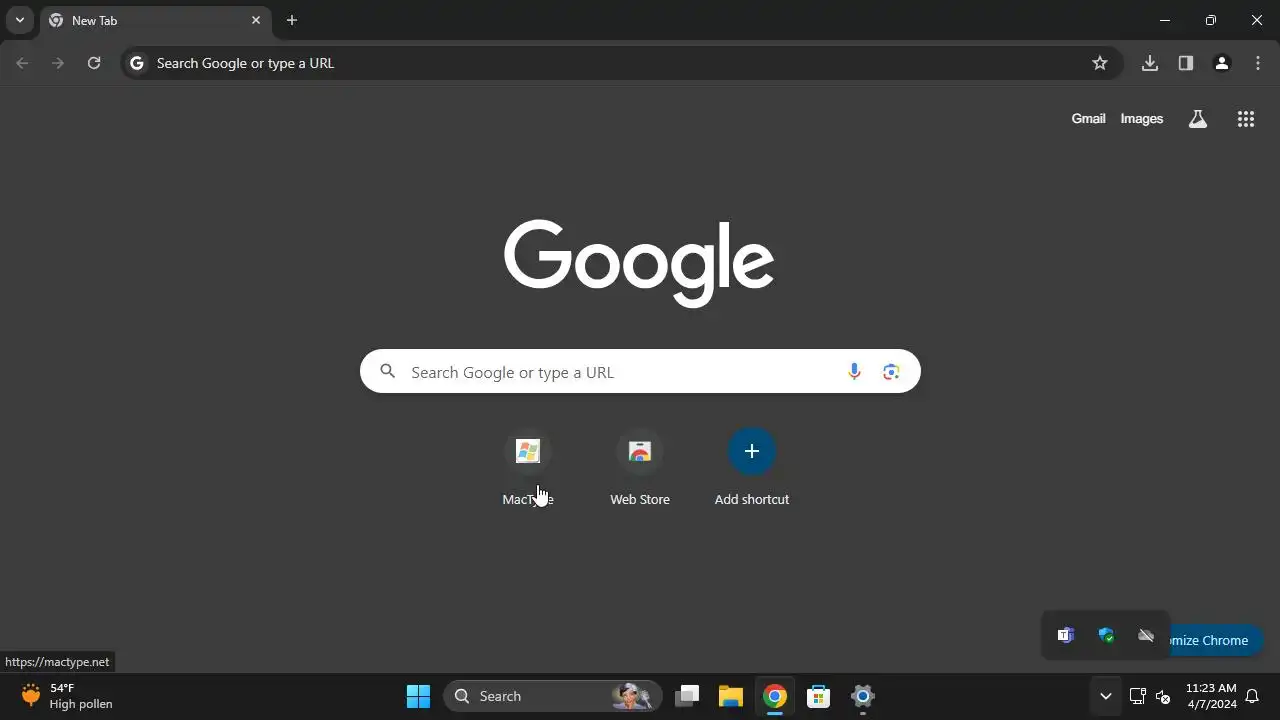
Task: Click the Google search box
Action: [x=640, y=371]
